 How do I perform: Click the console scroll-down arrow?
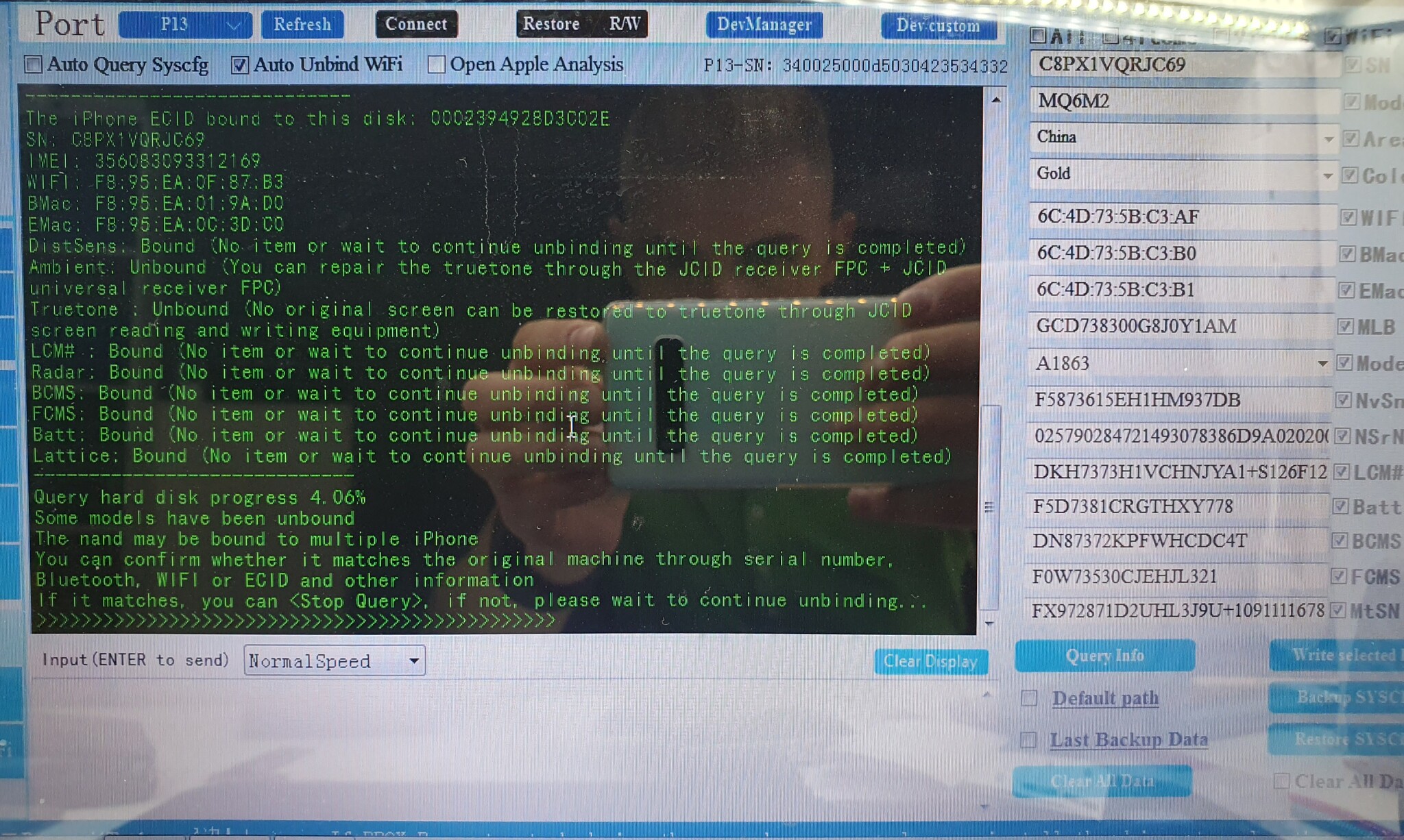tap(989, 623)
